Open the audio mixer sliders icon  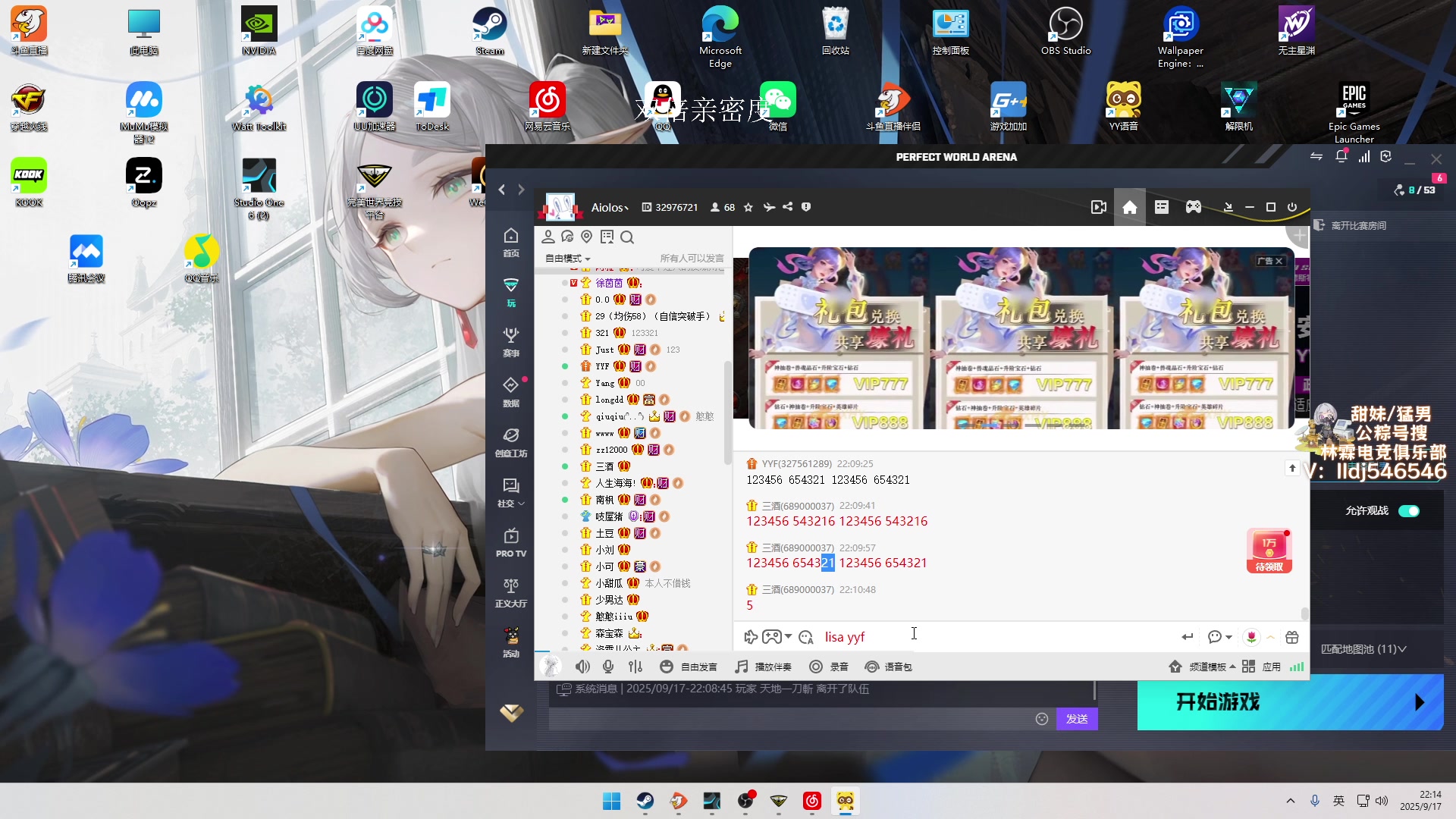click(x=635, y=667)
